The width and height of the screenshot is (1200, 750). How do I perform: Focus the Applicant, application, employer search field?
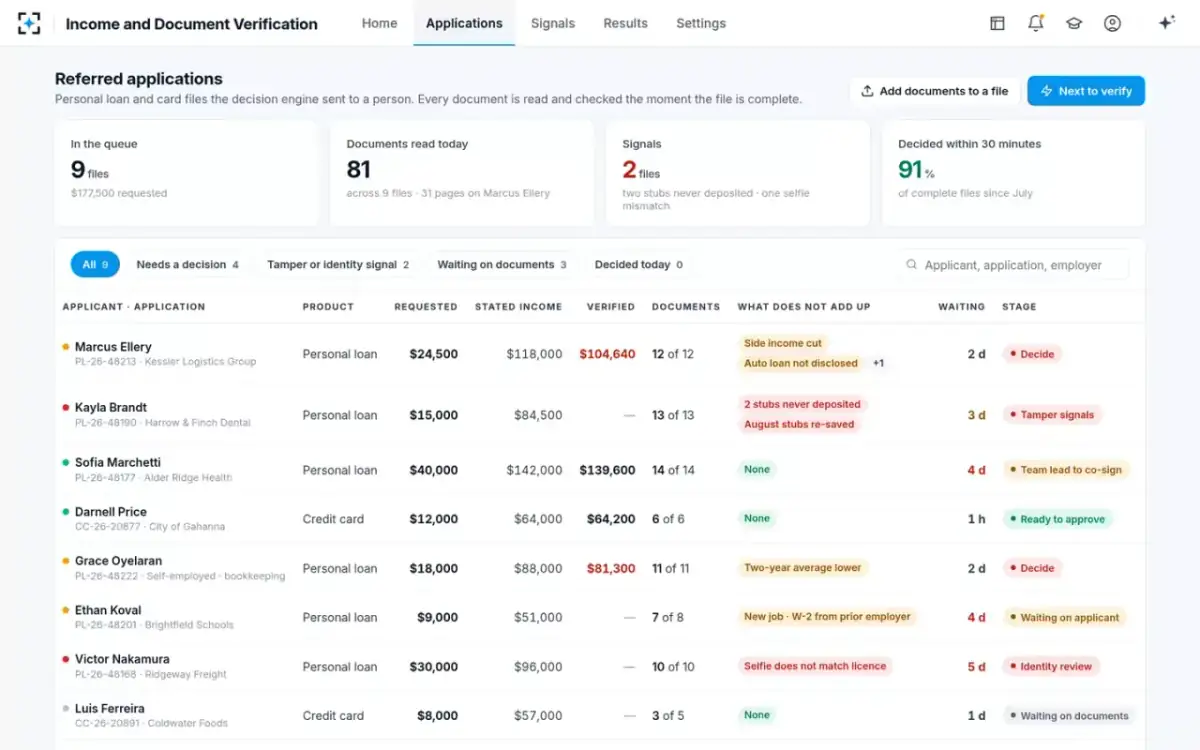coord(1014,265)
